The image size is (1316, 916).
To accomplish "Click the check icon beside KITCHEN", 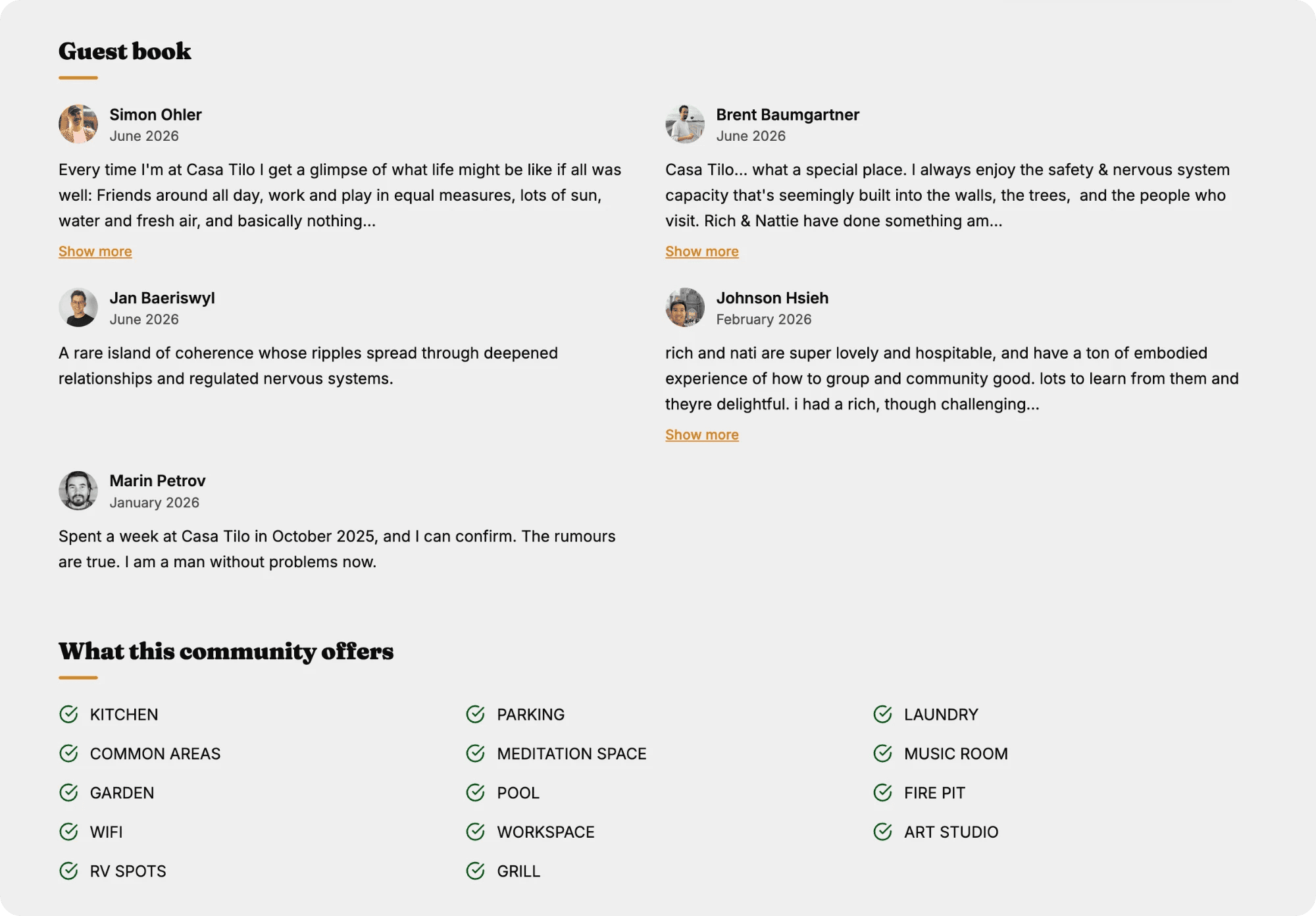I will tap(68, 714).
